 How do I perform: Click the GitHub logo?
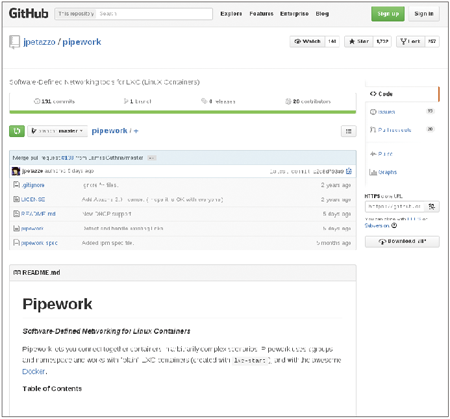pos(29,14)
